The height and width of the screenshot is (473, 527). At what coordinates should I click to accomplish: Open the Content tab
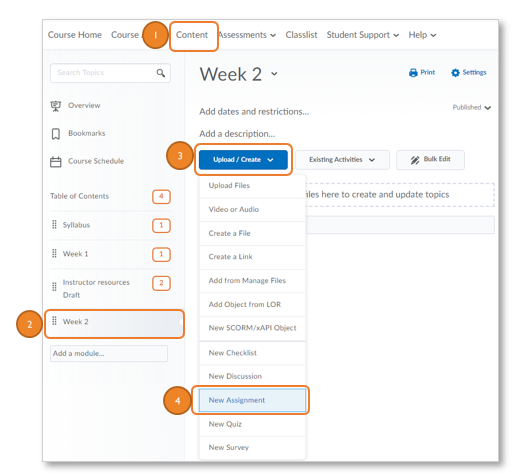coord(192,35)
